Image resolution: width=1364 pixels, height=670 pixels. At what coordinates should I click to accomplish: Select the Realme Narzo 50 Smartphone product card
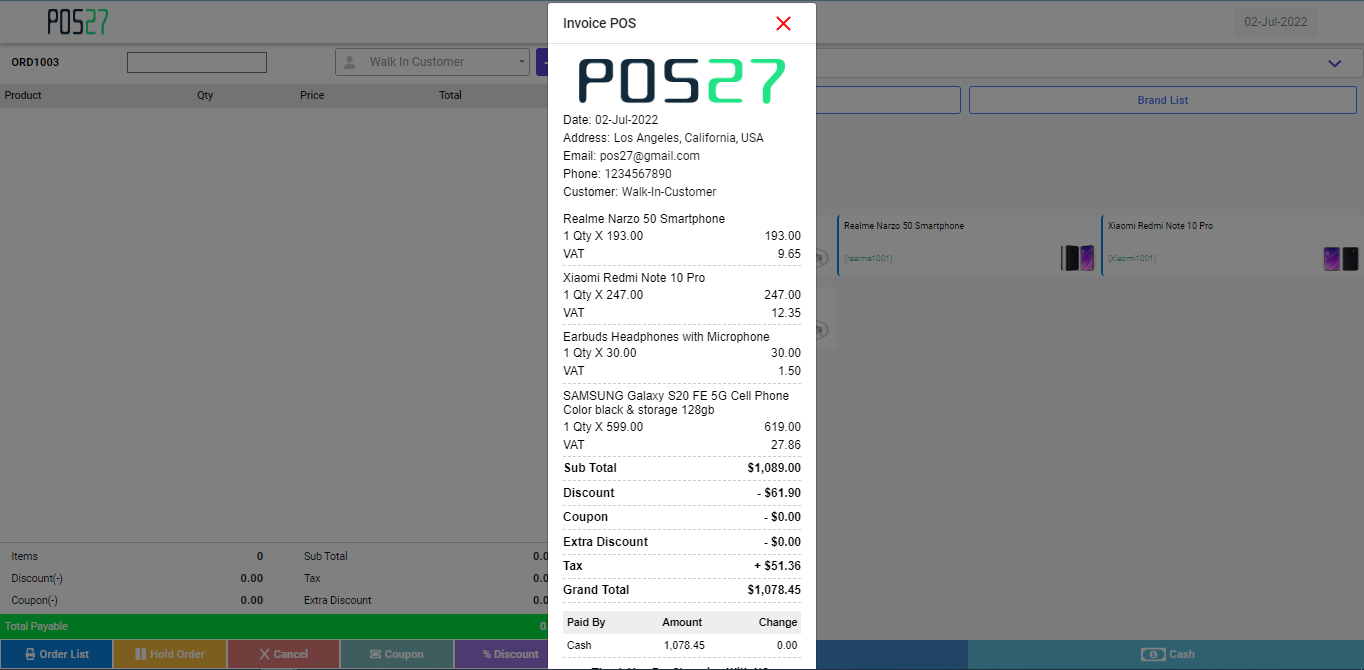(x=967, y=245)
